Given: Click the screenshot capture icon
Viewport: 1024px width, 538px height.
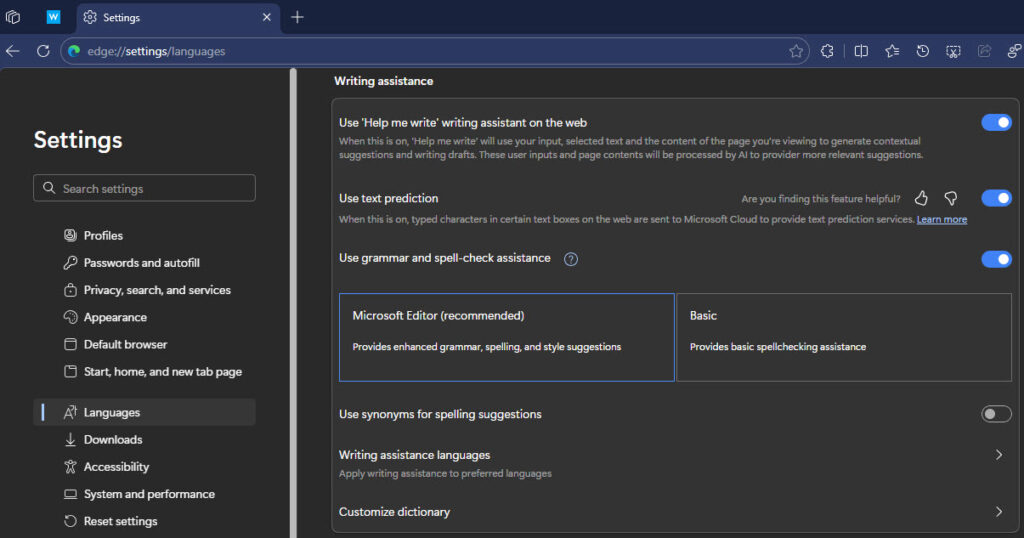Looking at the screenshot, I should [x=953, y=51].
